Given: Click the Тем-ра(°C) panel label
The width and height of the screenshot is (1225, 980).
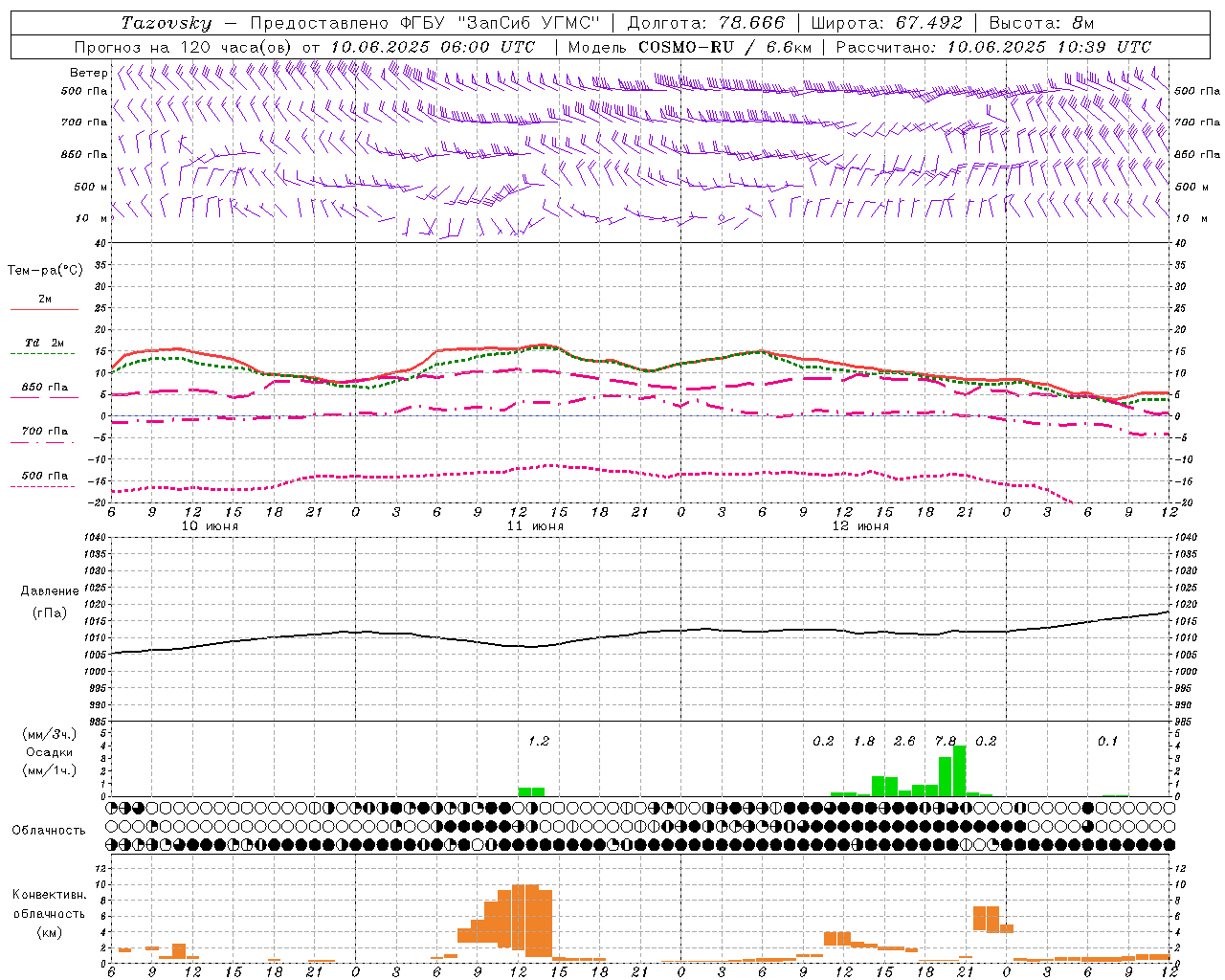Looking at the screenshot, I should [x=45, y=271].
